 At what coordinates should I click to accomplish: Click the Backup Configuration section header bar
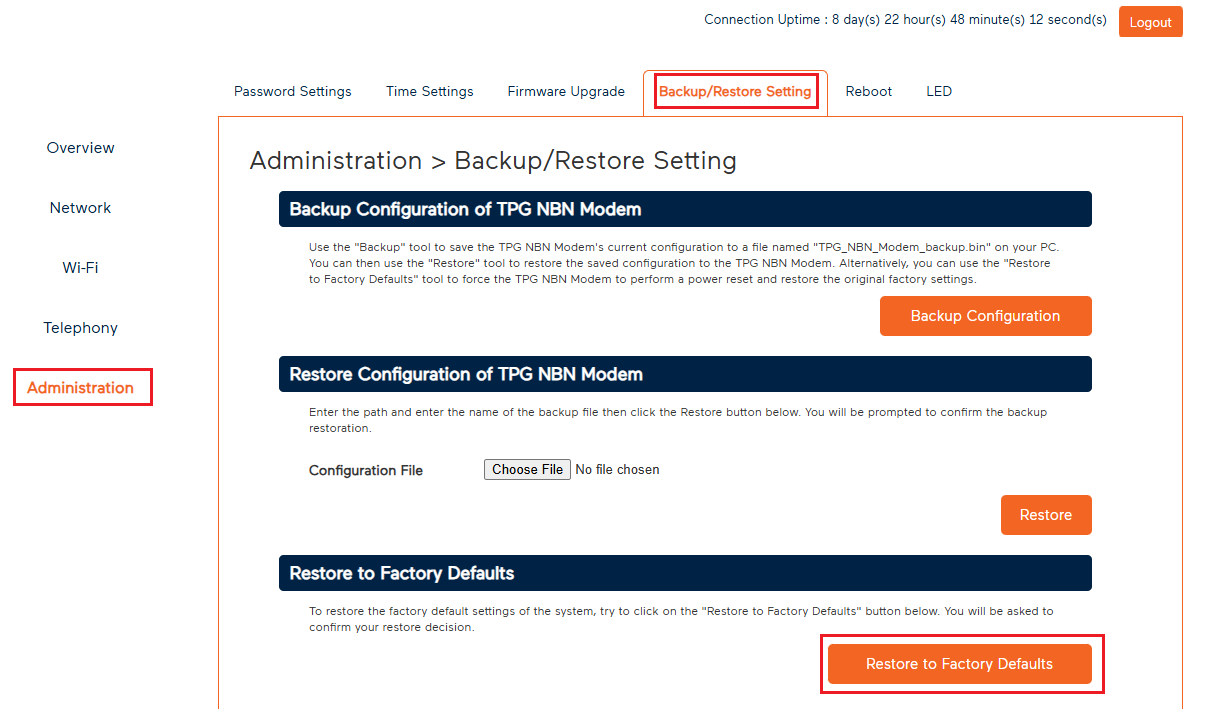click(x=684, y=209)
